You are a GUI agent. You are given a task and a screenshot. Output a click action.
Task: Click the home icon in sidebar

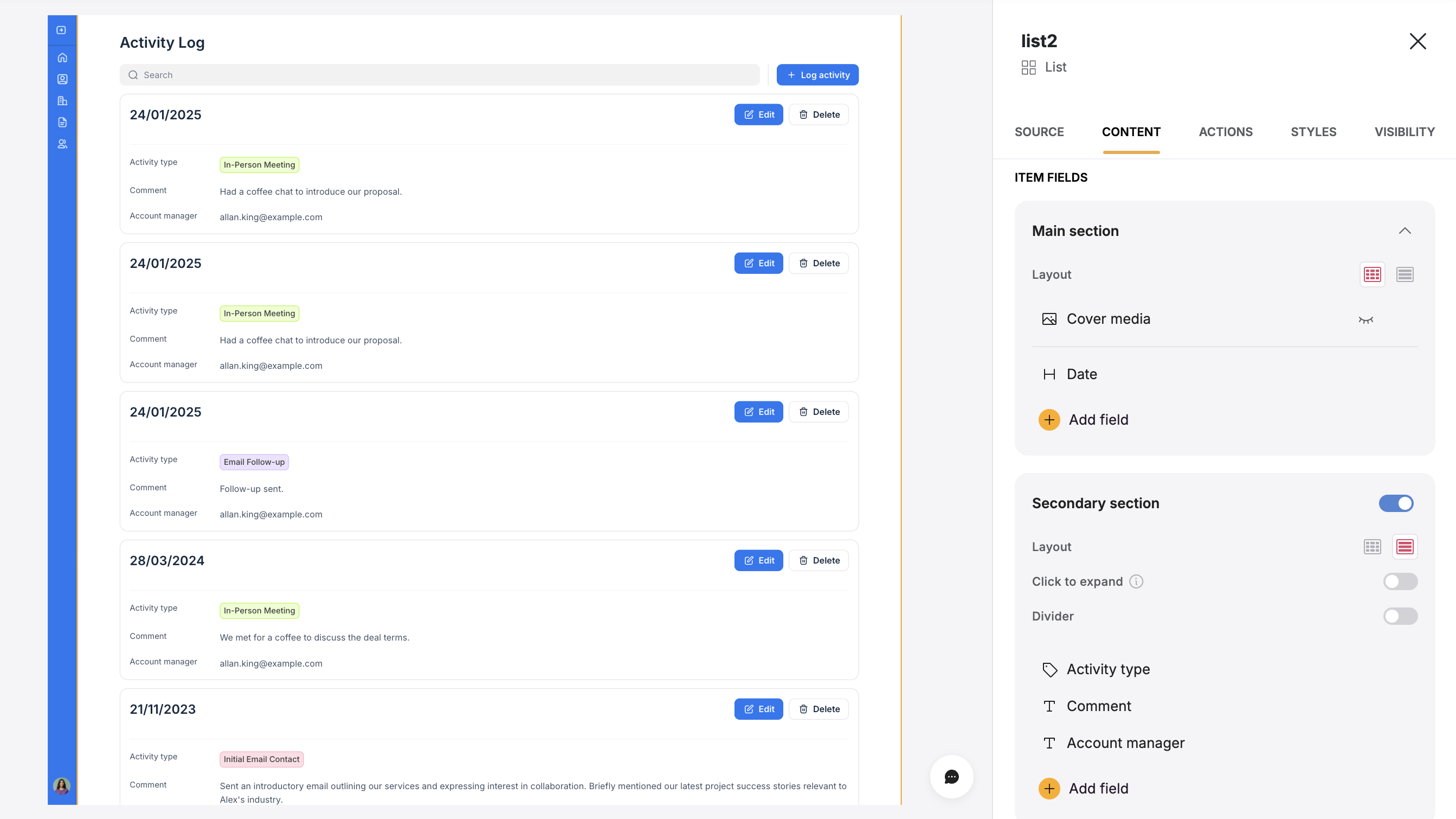click(62, 57)
